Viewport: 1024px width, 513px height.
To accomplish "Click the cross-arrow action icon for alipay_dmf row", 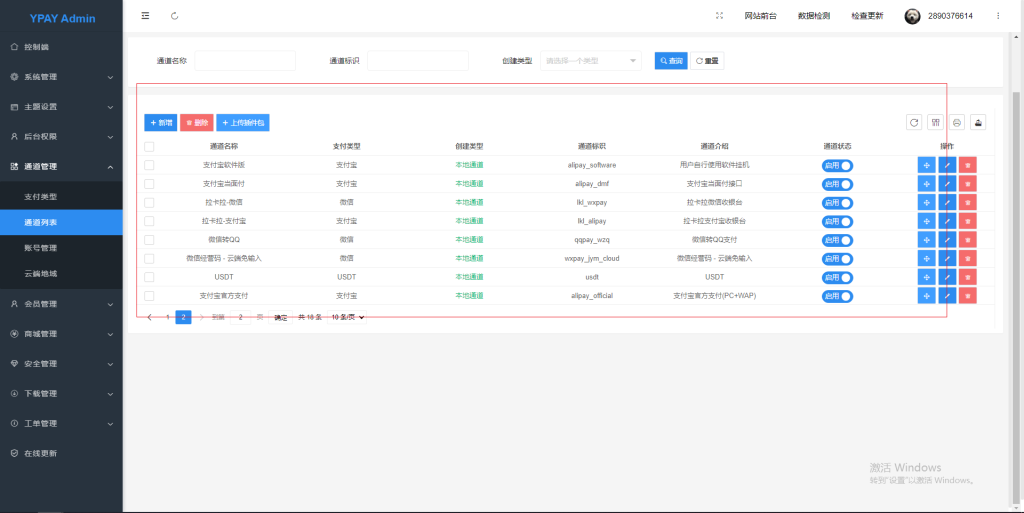I will click(x=927, y=184).
